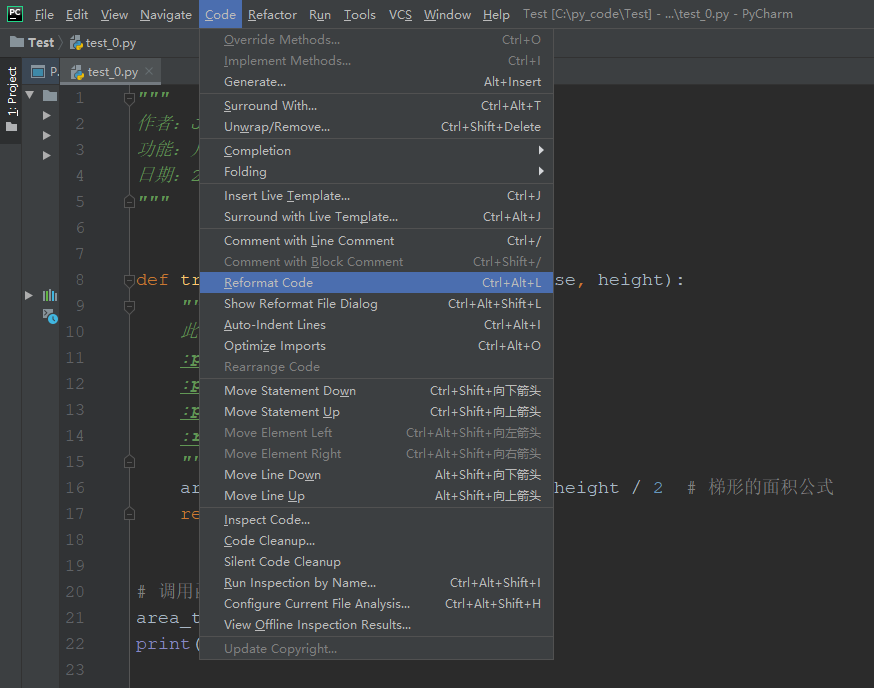Screen dimensions: 874x688
Task: Open the Window menu
Action: pyautogui.click(x=447, y=14)
